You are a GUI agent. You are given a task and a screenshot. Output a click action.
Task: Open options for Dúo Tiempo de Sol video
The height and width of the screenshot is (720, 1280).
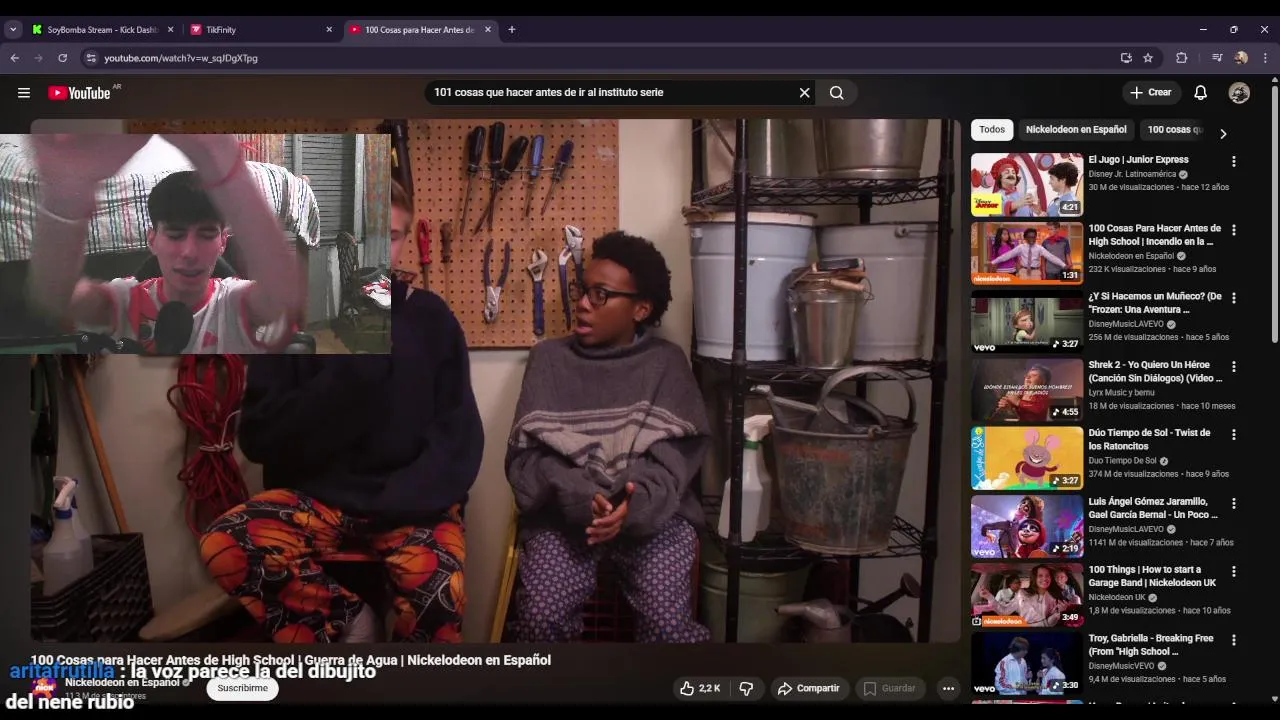point(1233,435)
